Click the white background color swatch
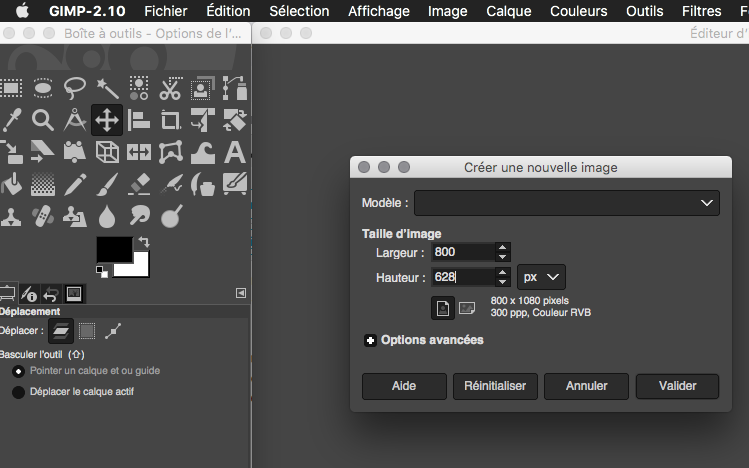The height and width of the screenshot is (468, 749). pyautogui.click(x=141, y=269)
